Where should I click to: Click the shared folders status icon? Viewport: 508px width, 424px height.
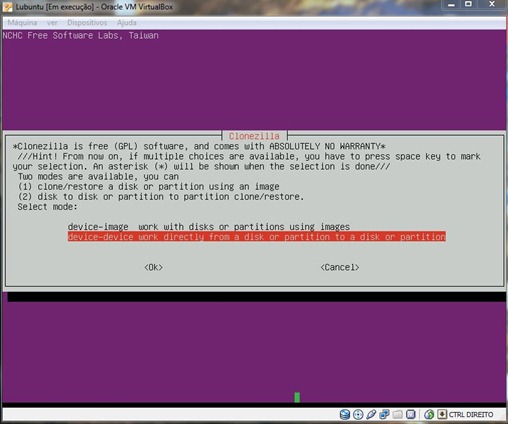point(397,415)
